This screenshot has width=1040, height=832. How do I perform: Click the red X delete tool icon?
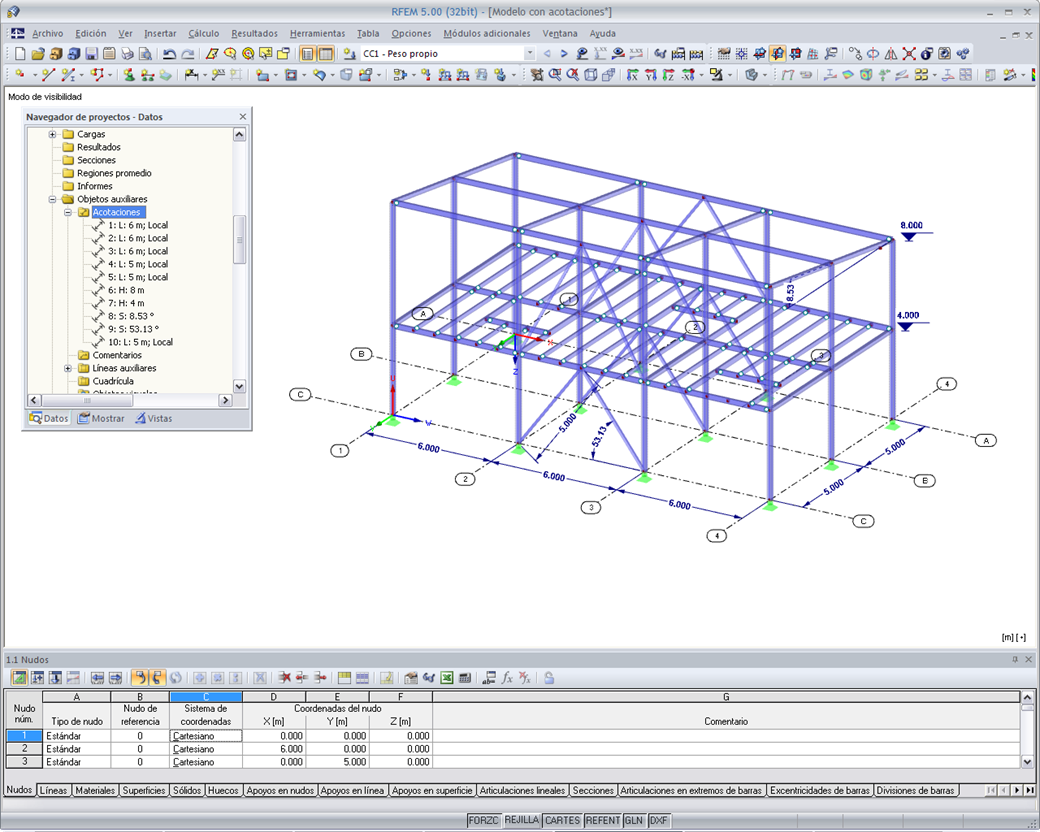[909, 54]
